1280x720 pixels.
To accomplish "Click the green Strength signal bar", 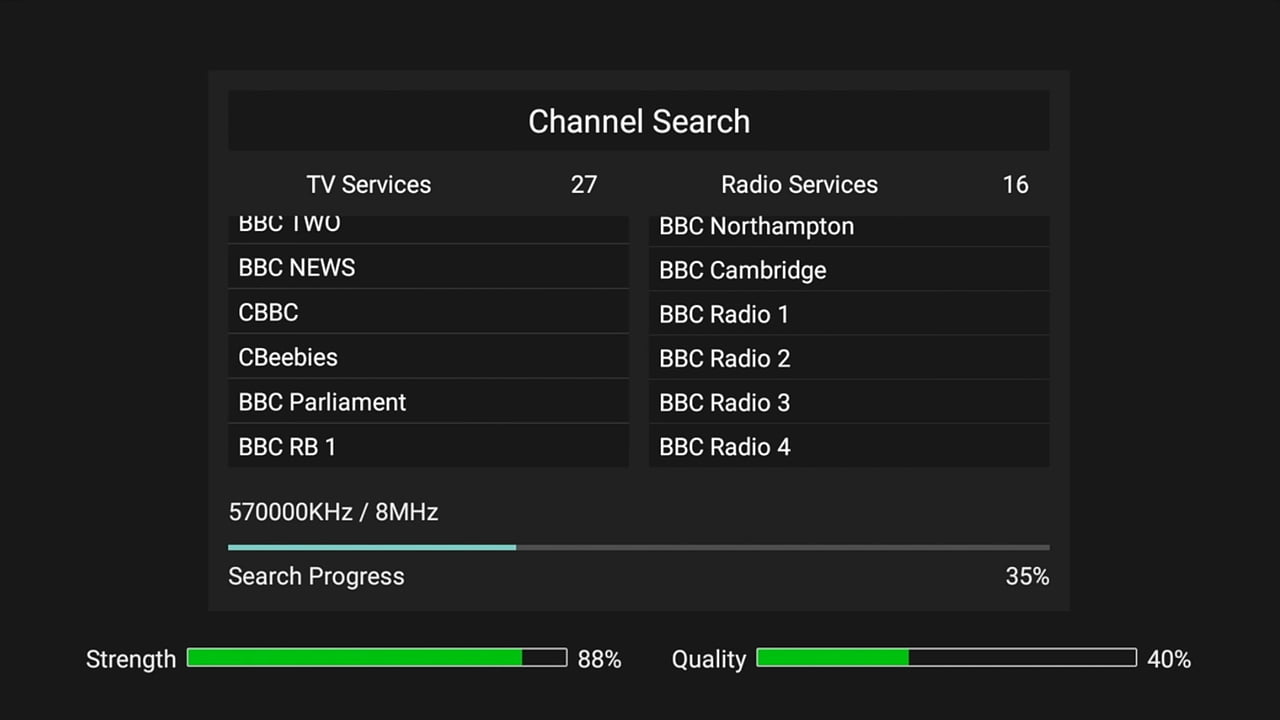I will click(376, 658).
